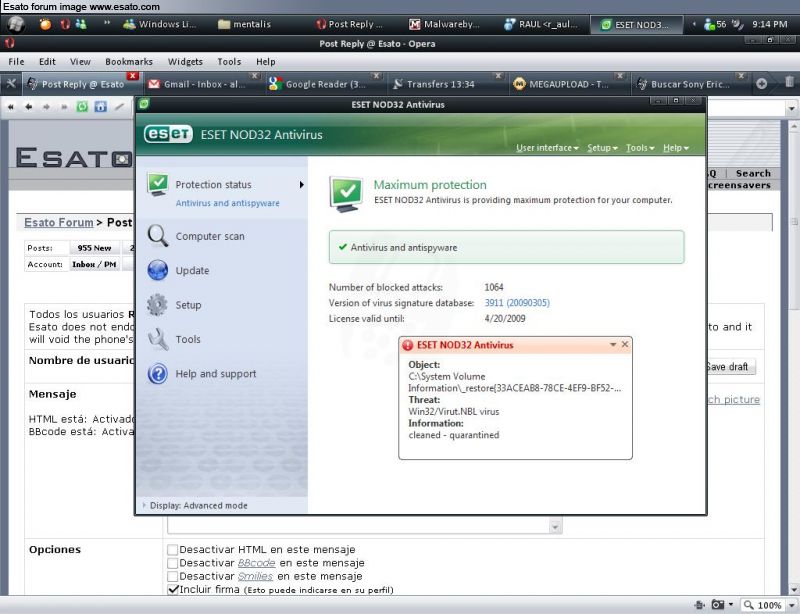
Task: Open the Update section globe icon
Action: (x=158, y=271)
